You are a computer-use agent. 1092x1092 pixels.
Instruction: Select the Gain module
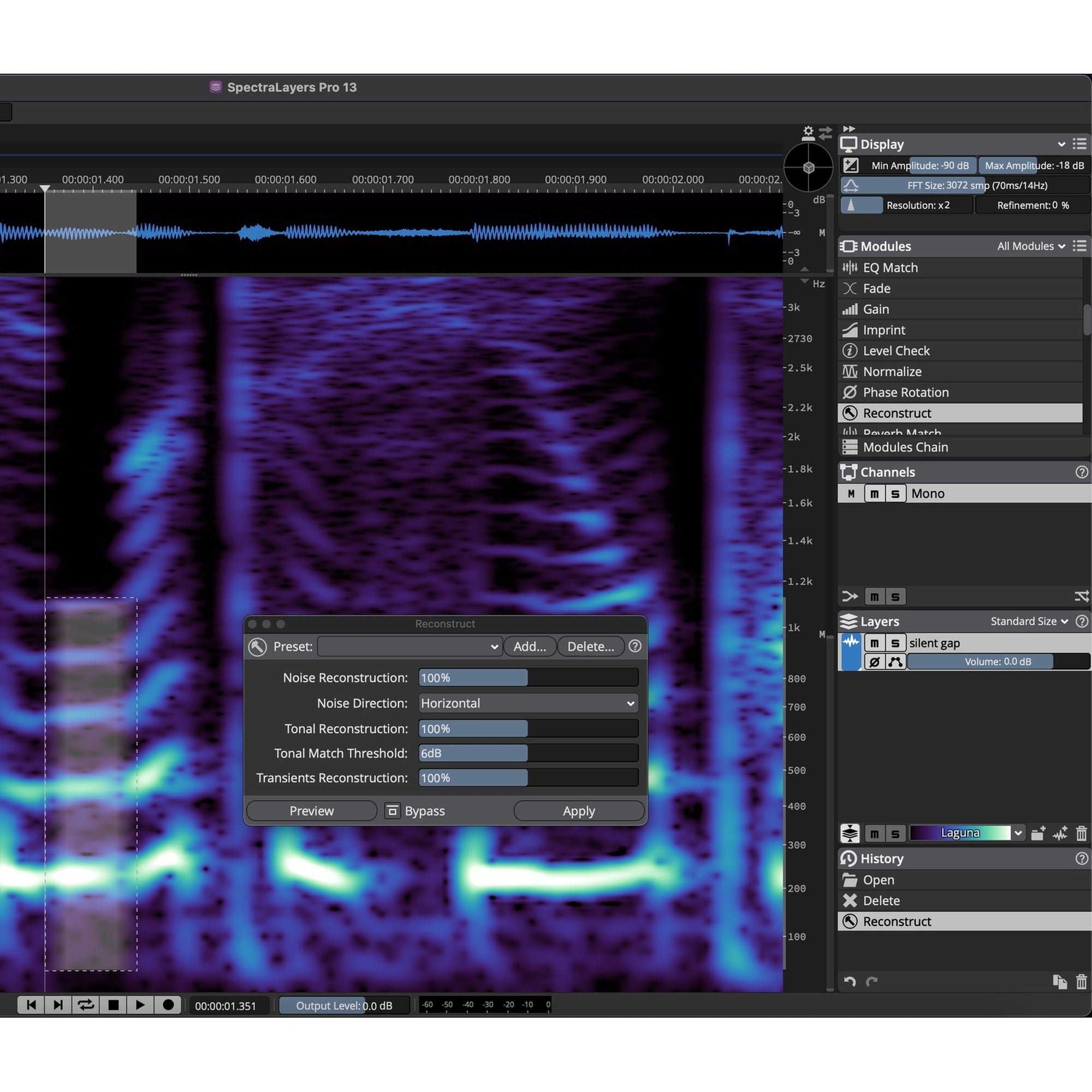click(x=960, y=309)
